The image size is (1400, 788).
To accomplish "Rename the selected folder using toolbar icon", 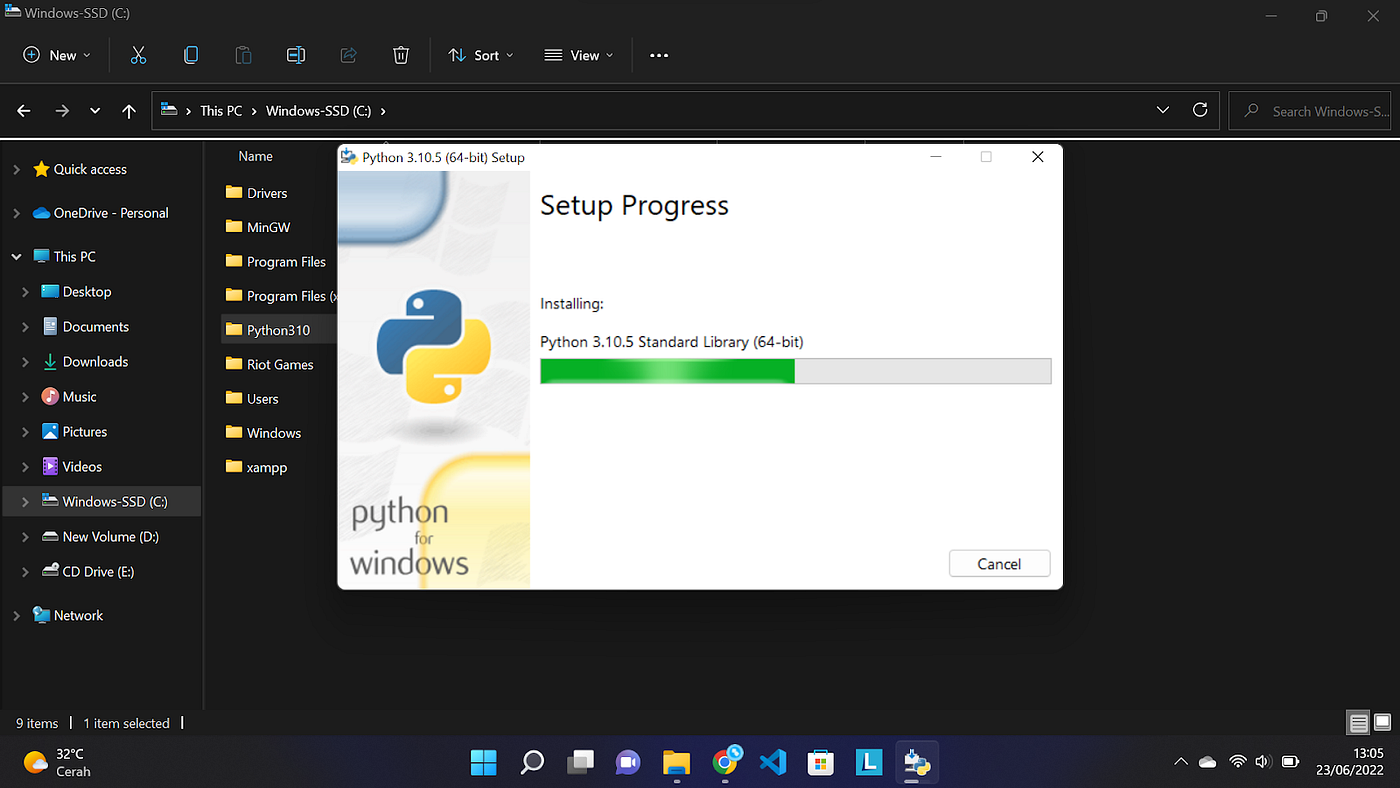I will click(296, 55).
